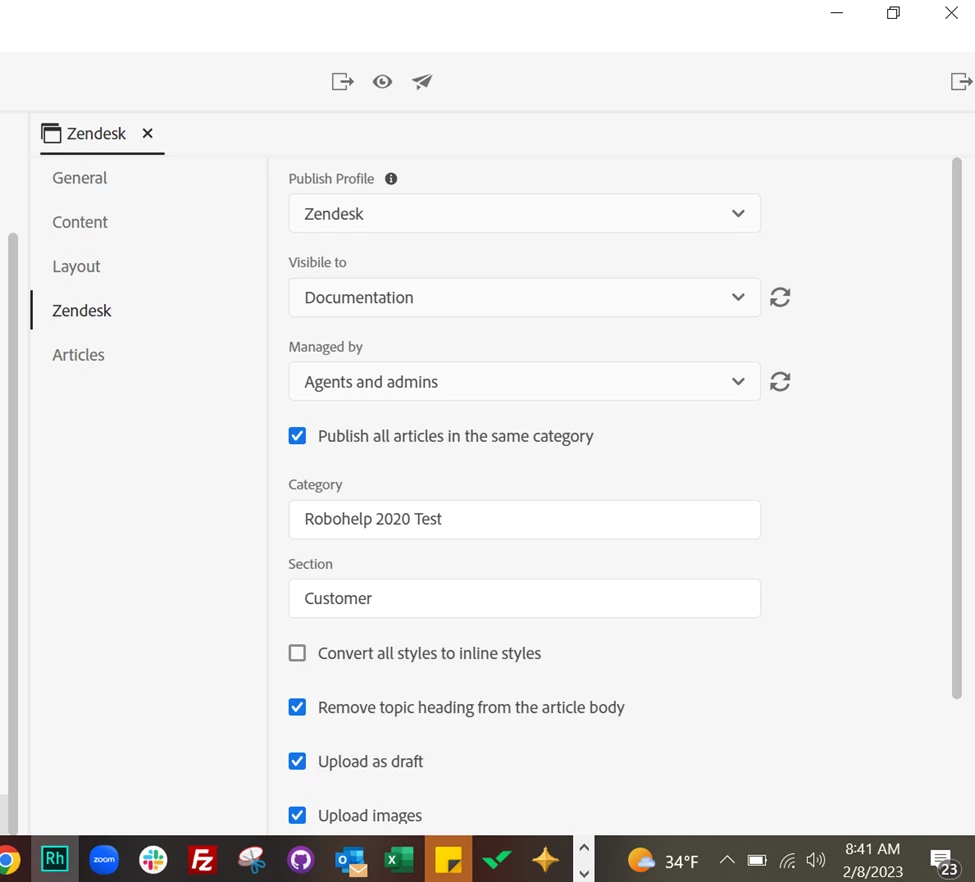Viewport: 975px width, 882px height.
Task: Click the taskbar scroll up arrow
Action: click(x=584, y=847)
